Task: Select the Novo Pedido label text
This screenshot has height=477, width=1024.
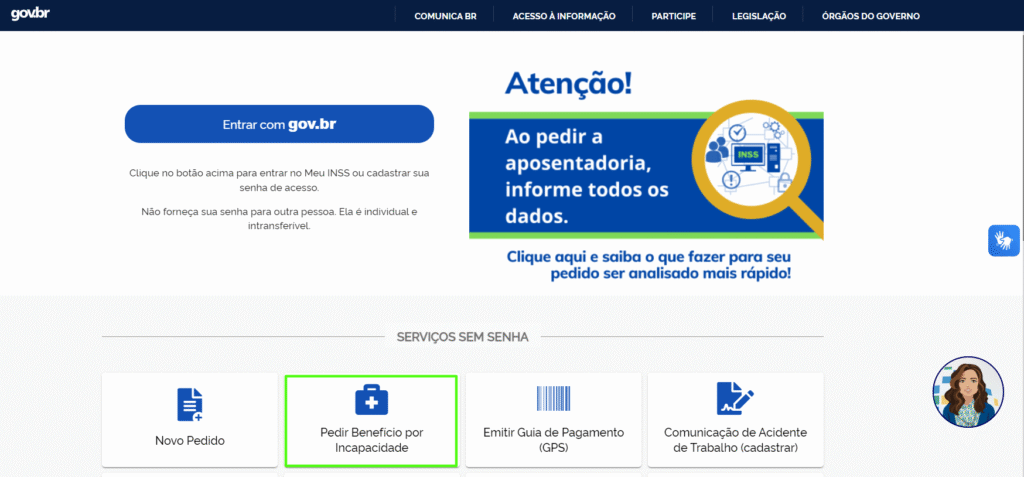Action: 190,440
